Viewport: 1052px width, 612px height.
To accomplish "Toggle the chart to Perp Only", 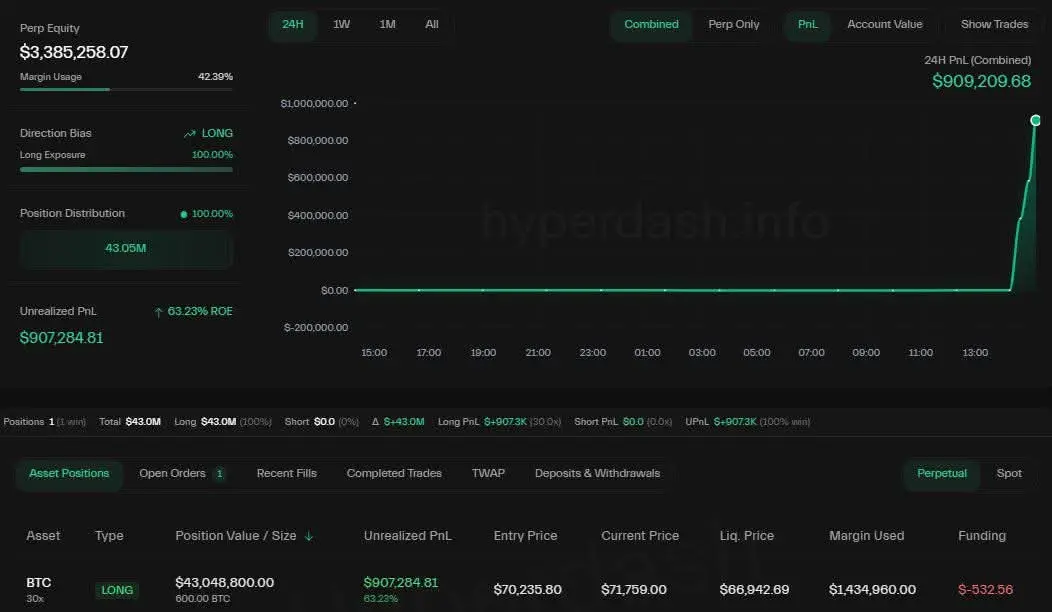I will (x=733, y=24).
